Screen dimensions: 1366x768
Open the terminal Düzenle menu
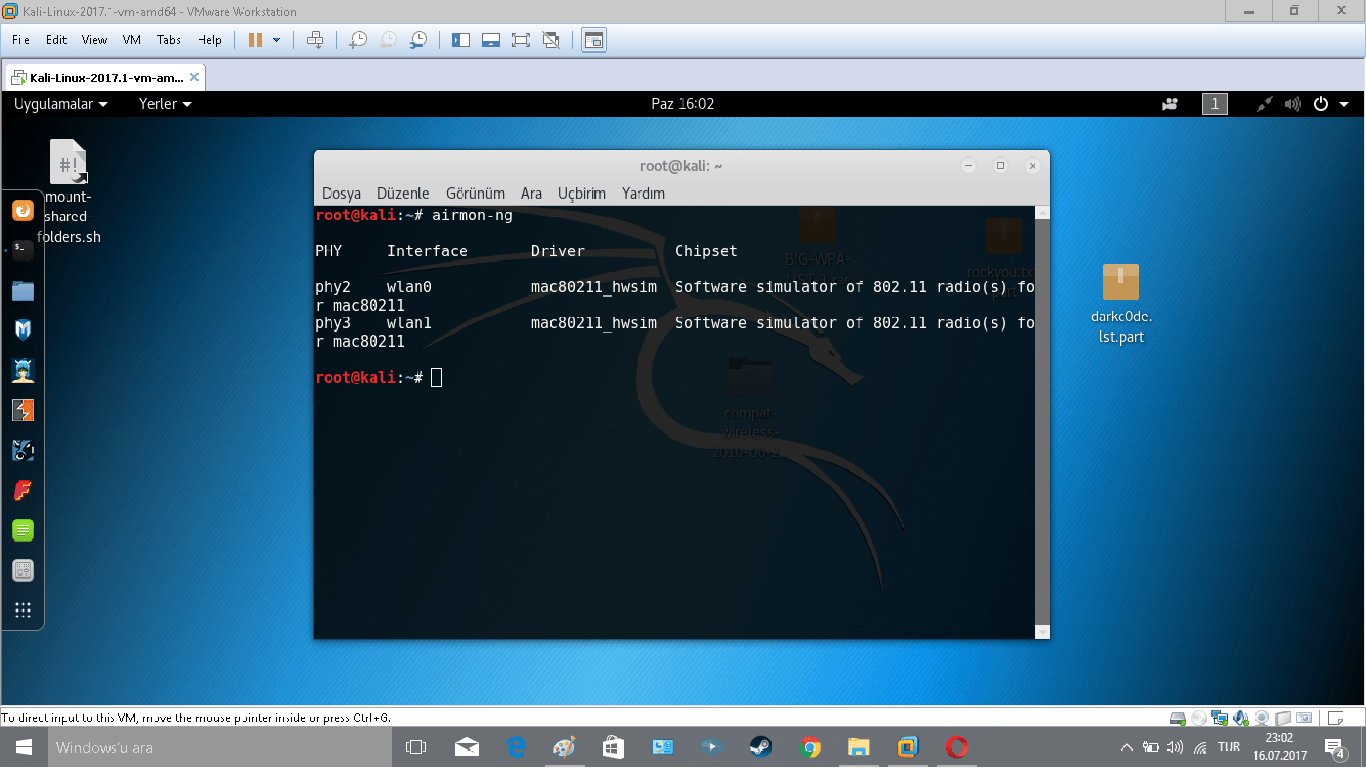[403, 193]
